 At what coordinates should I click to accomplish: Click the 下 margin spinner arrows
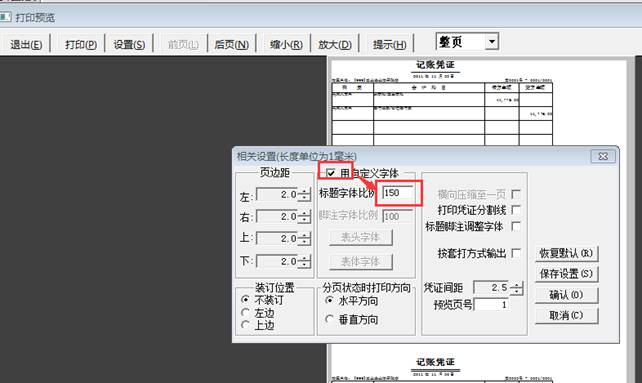(x=304, y=261)
